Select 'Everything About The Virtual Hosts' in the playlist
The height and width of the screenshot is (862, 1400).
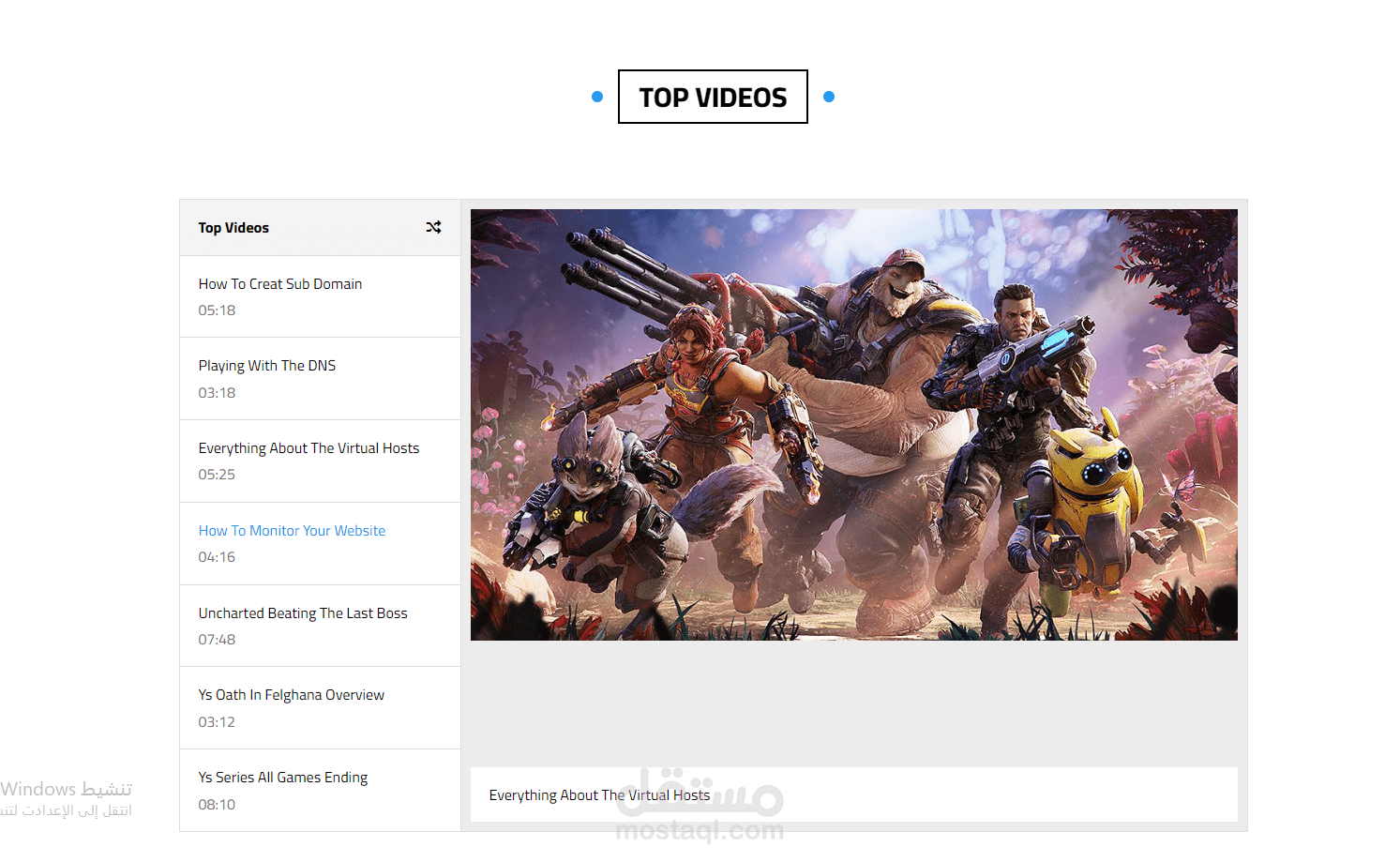pos(309,448)
